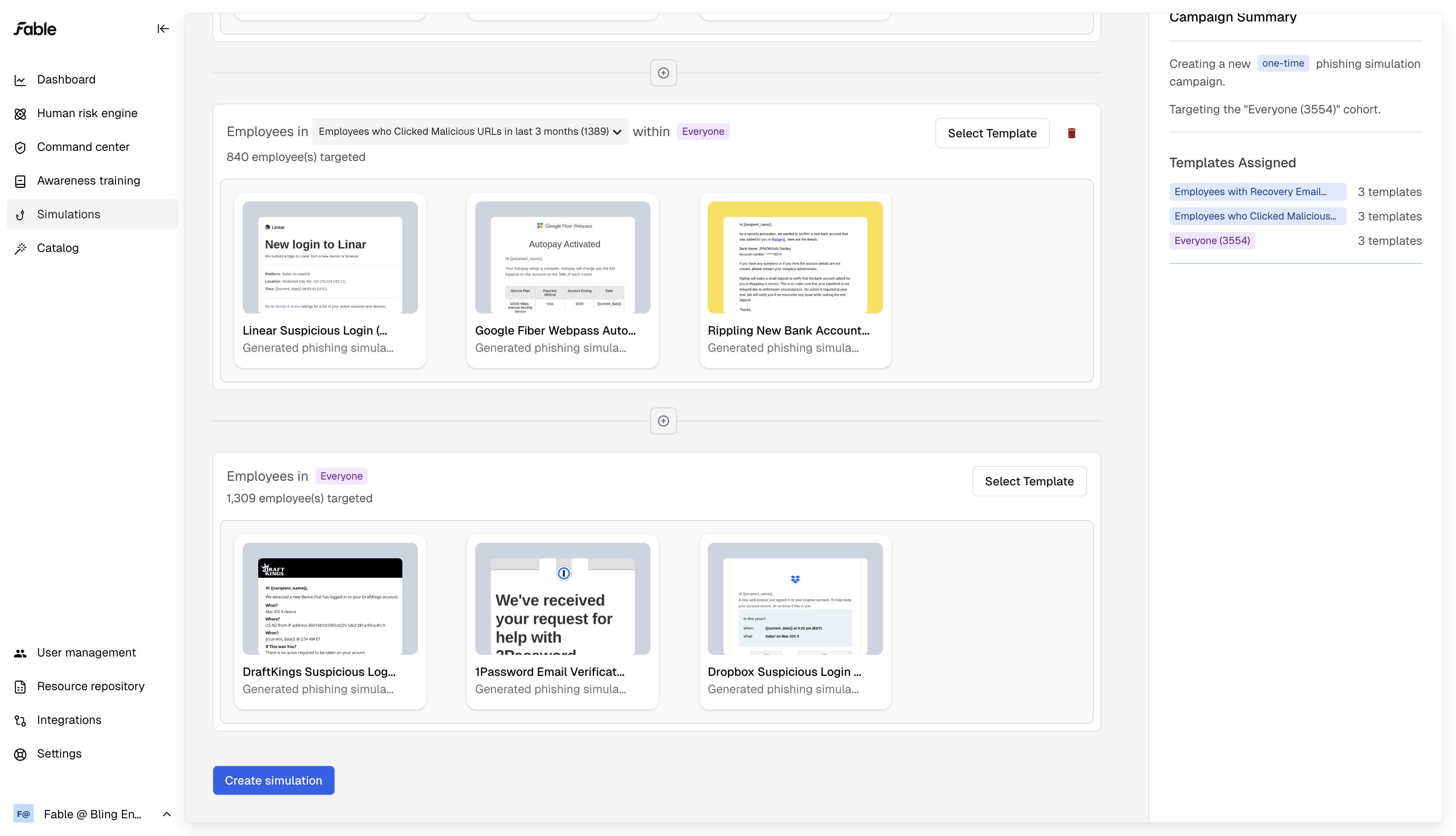This screenshot has height=836, width=1456.
Task: Click the Employees with Recovery Email tag
Action: [x=1258, y=192]
